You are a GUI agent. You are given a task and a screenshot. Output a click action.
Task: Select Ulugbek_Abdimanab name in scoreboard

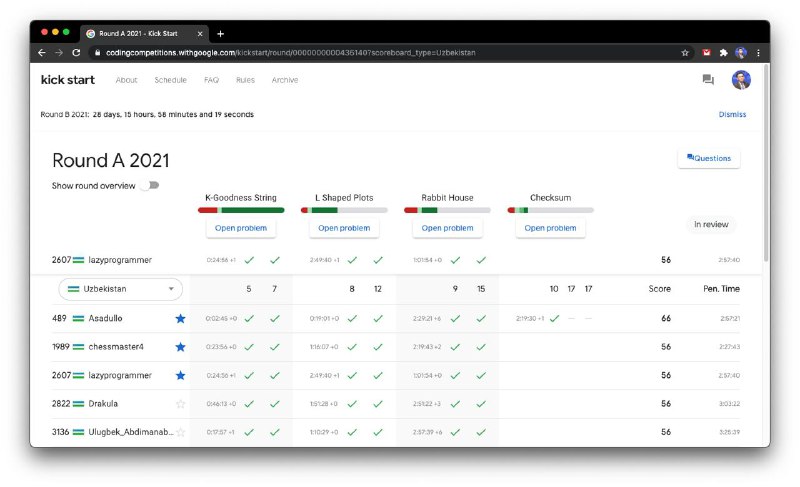pos(131,432)
